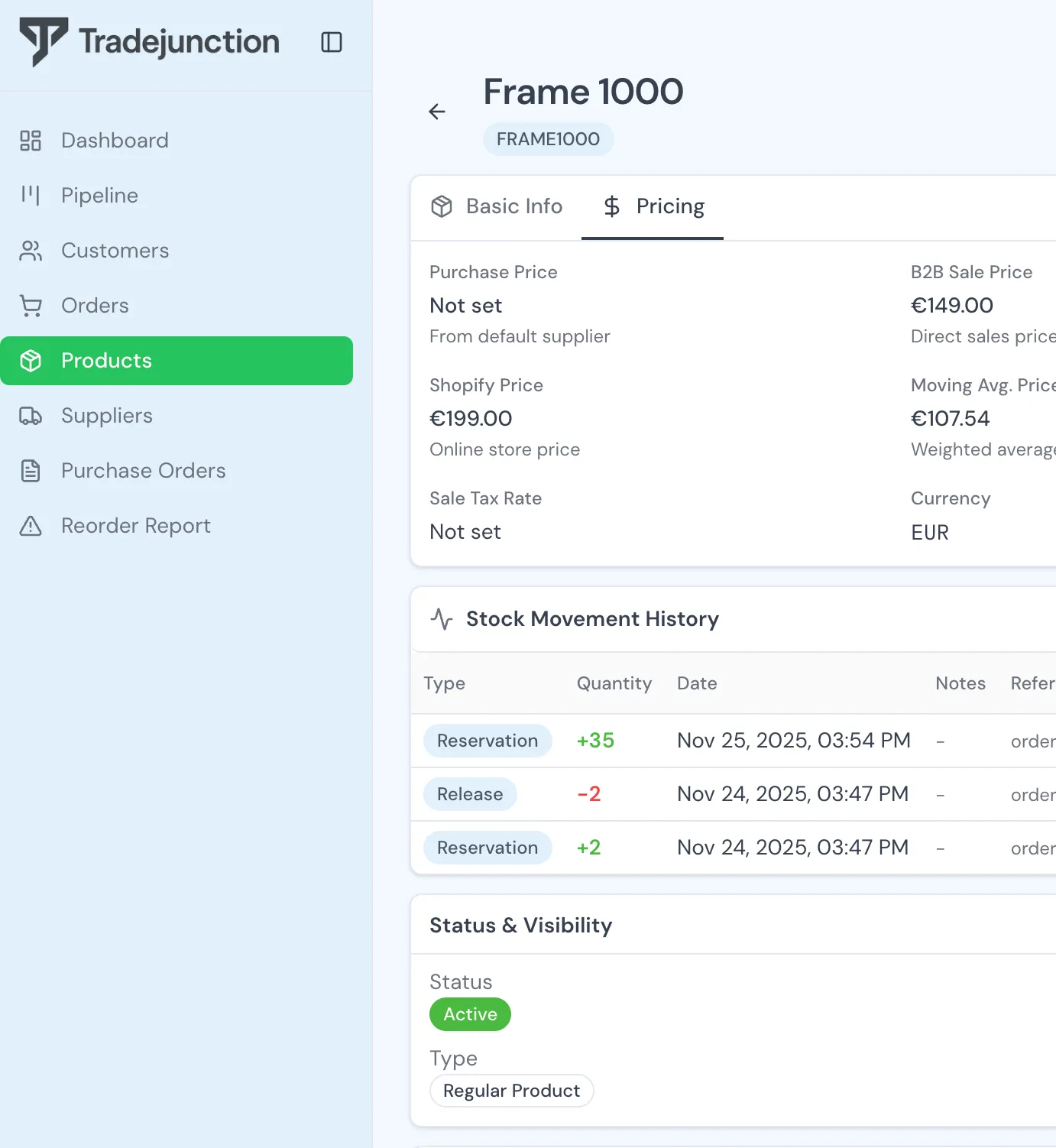Click Not set under Sale Tax Rate
The height and width of the screenshot is (1148, 1056).
tap(465, 532)
